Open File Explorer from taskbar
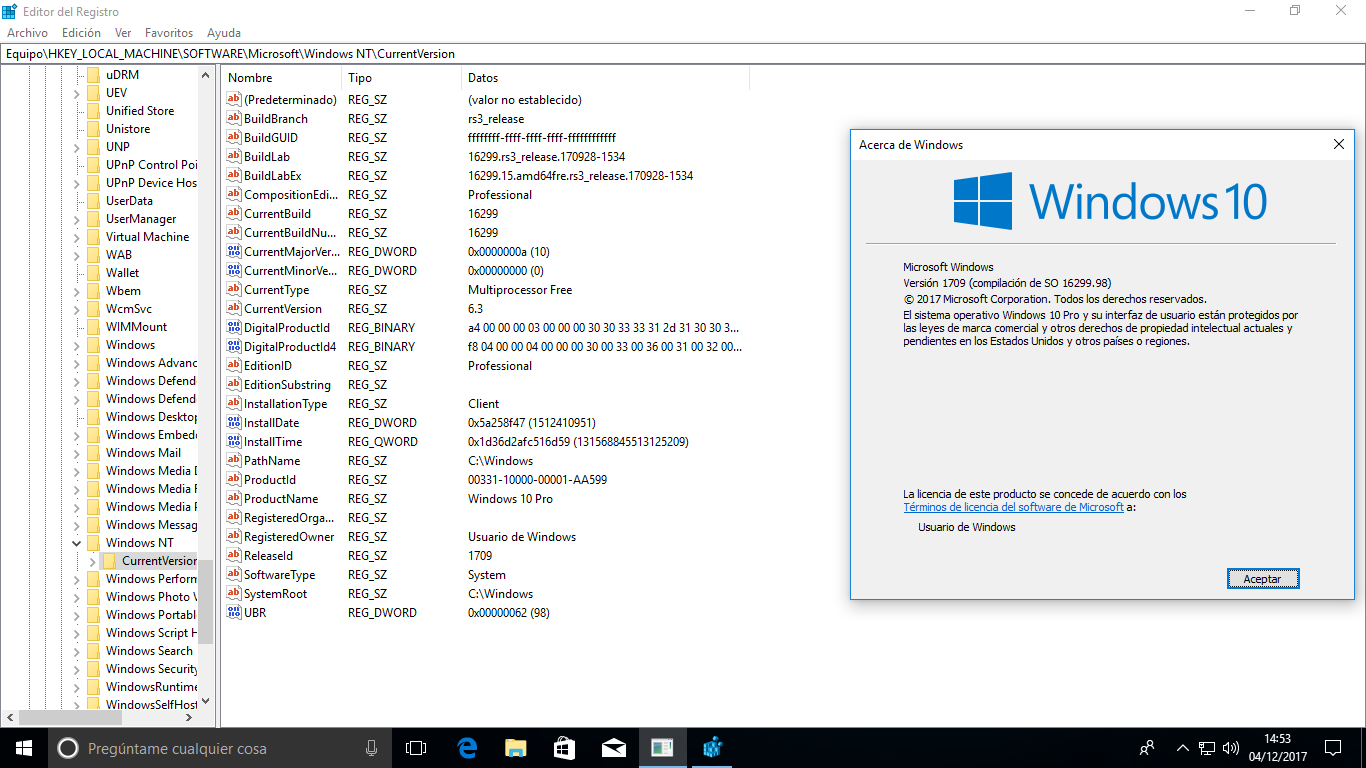The width and height of the screenshot is (1366, 768). tap(515, 747)
